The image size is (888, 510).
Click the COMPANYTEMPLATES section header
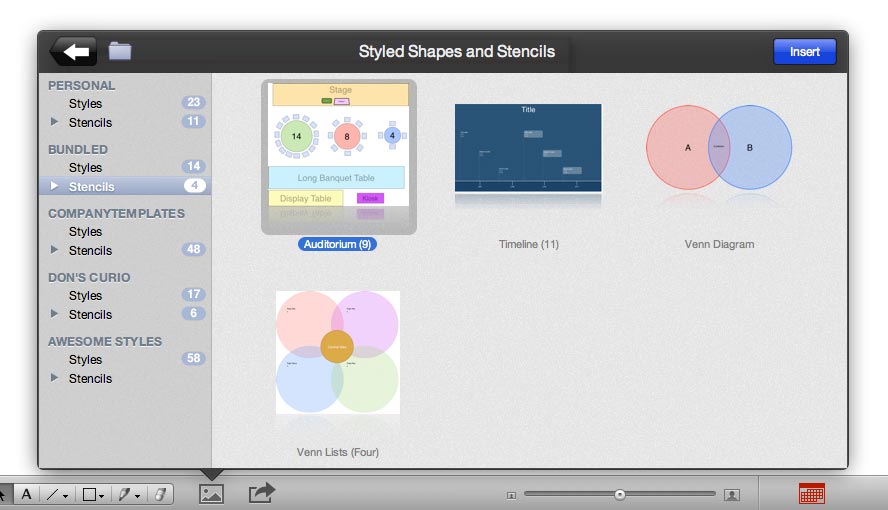pos(116,213)
